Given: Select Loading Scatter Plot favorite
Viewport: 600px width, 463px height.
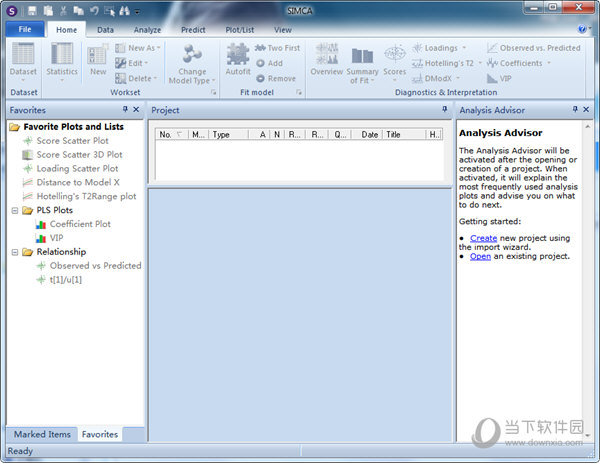Looking at the screenshot, I should pos(77,168).
